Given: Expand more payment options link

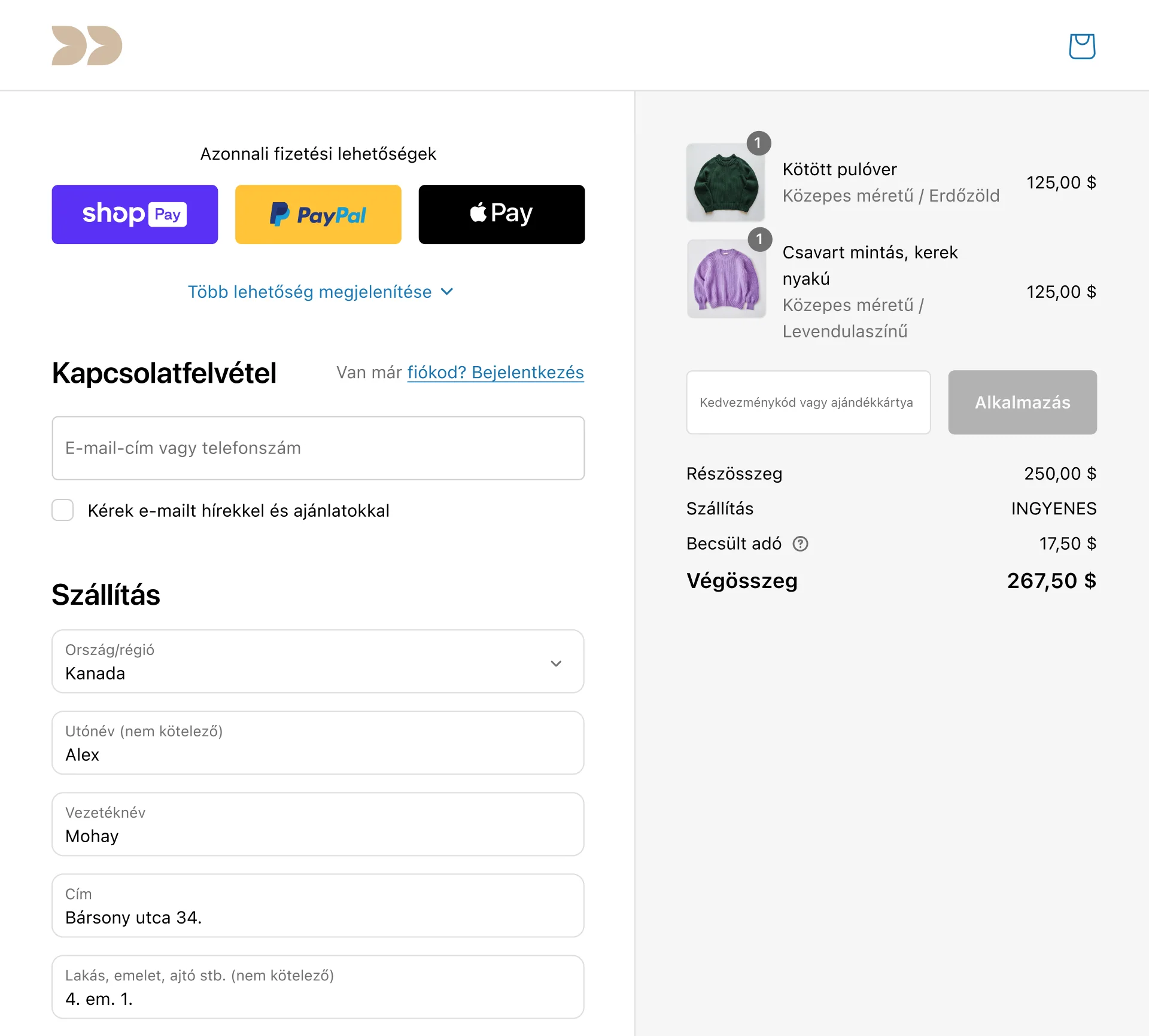Looking at the screenshot, I should coord(310,292).
